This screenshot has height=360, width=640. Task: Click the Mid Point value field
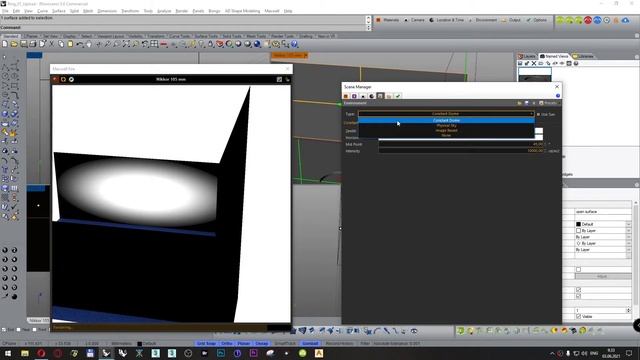461,144
